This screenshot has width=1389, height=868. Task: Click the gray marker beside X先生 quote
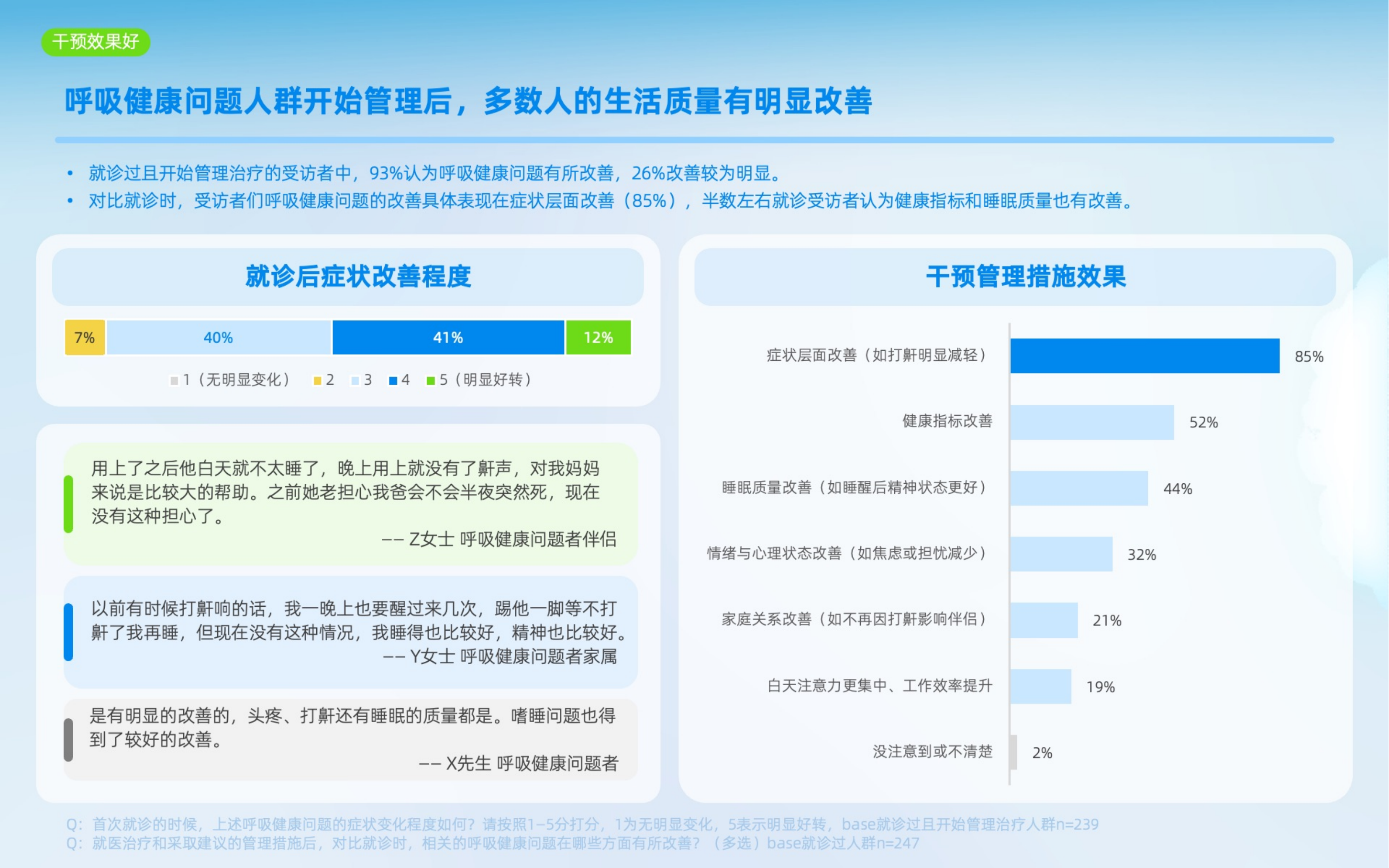68,739
